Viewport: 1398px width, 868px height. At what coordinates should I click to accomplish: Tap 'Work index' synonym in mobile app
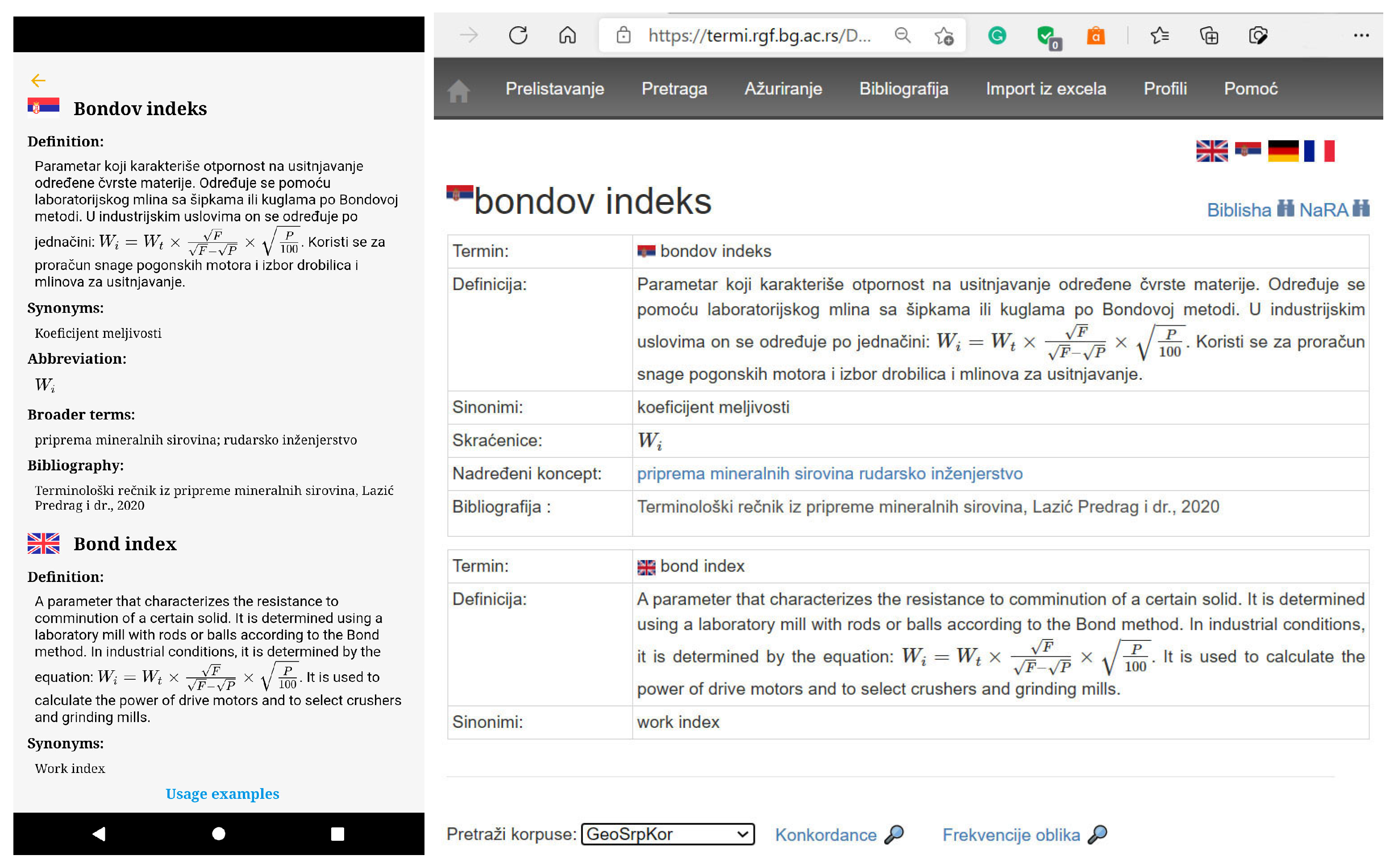[x=70, y=768]
